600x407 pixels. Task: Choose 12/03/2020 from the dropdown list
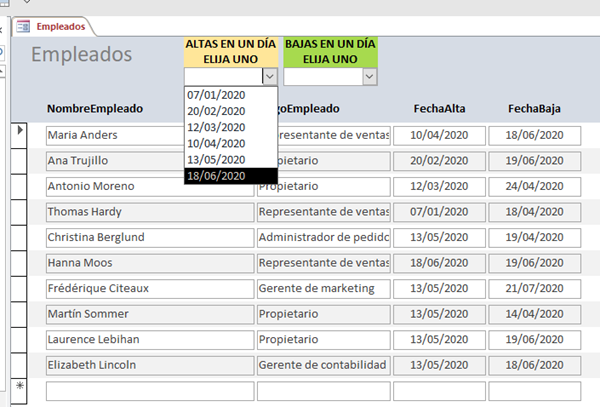[x=231, y=127]
